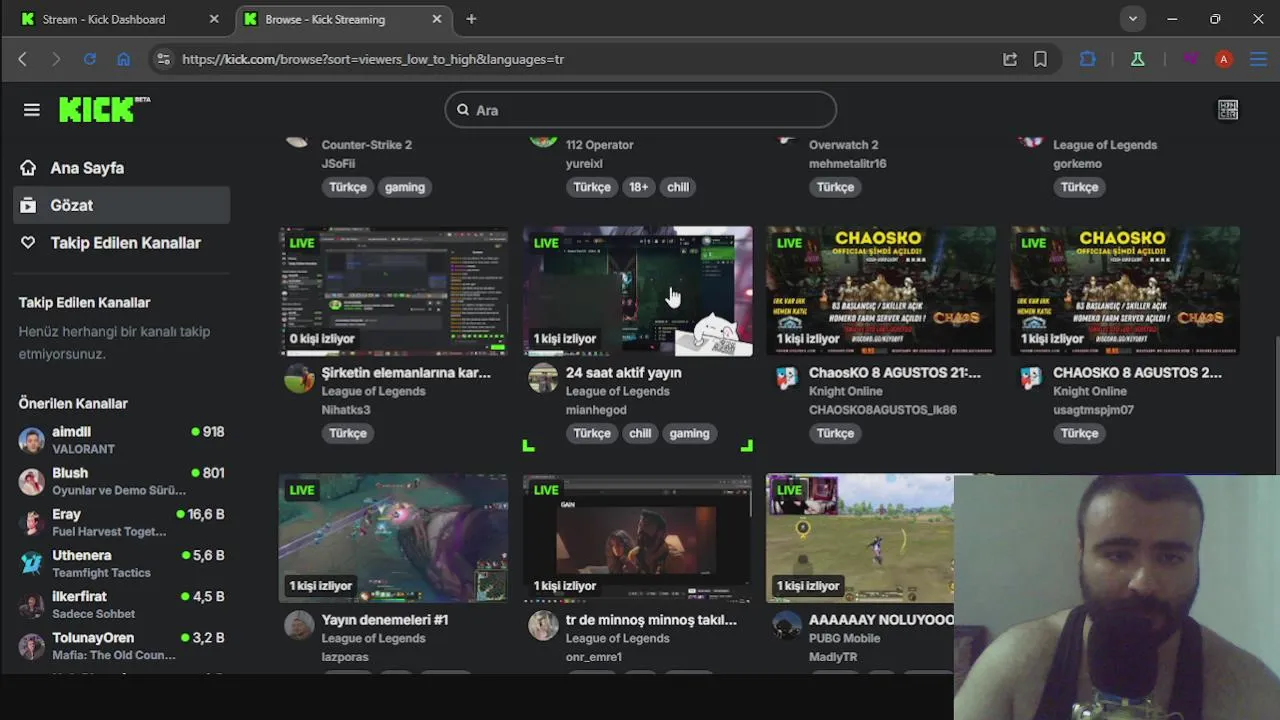The image size is (1280, 720).
Task: Open new browser tab with plus
Action: point(471,19)
